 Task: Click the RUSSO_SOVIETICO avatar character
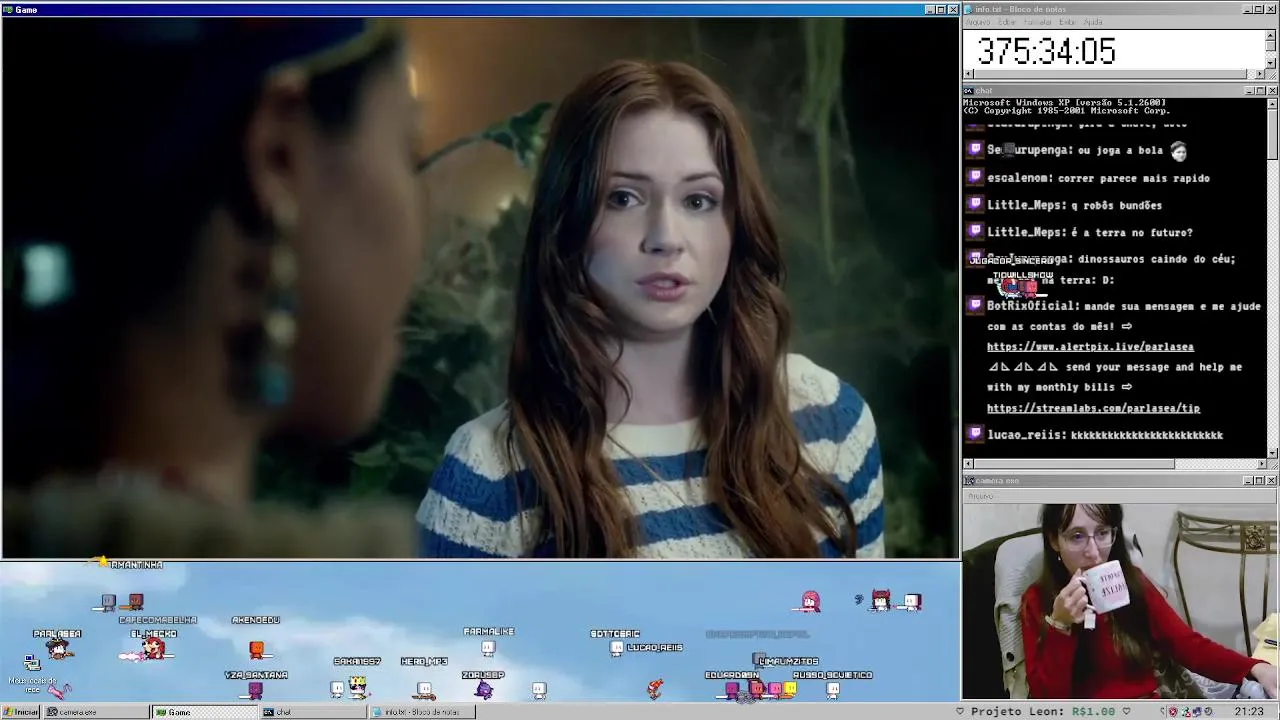tap(832, 689)
